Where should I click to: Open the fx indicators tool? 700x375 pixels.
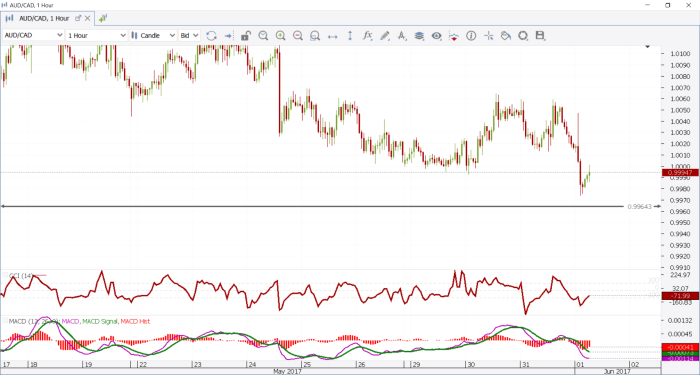point(367,35)
